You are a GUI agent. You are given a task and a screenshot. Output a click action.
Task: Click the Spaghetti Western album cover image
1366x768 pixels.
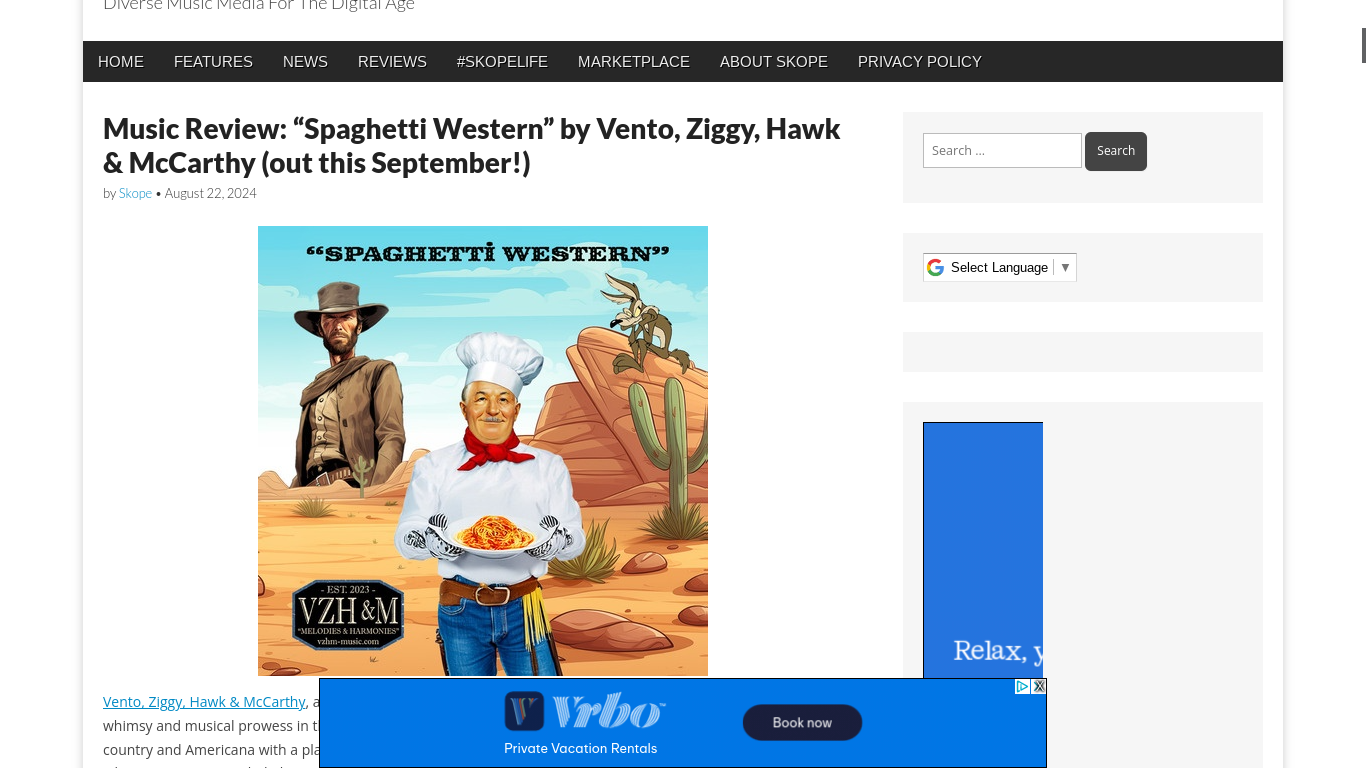pyautogui.click(x=483, y=451)
